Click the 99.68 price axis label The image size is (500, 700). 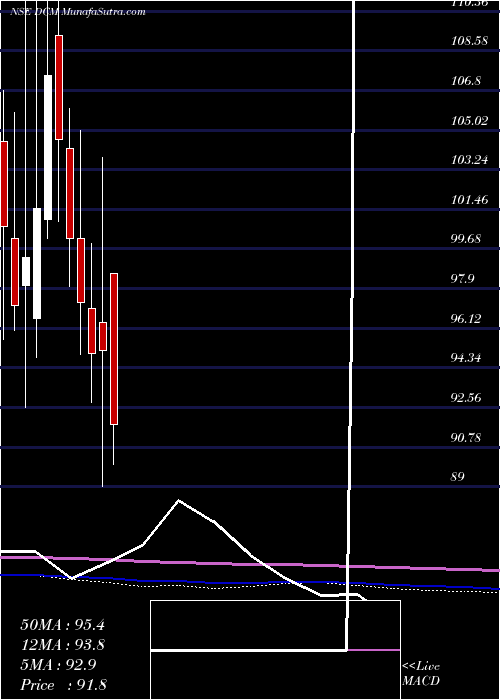tap(466, 238)
